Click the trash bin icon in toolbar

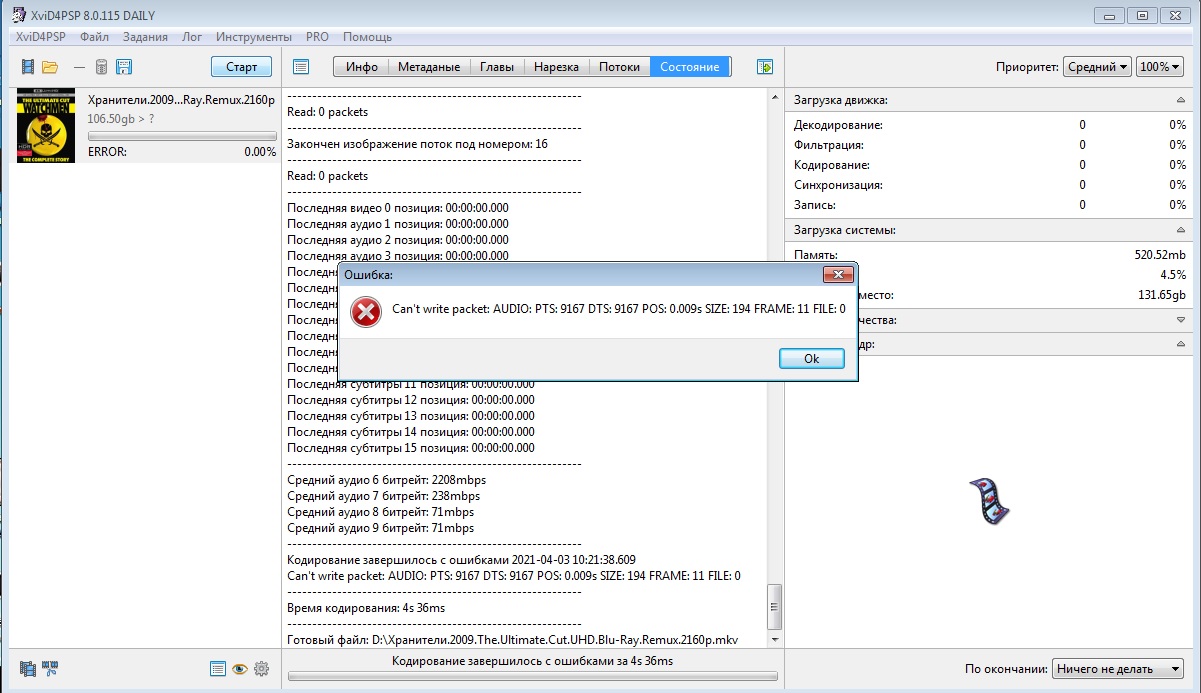point(101,67)
